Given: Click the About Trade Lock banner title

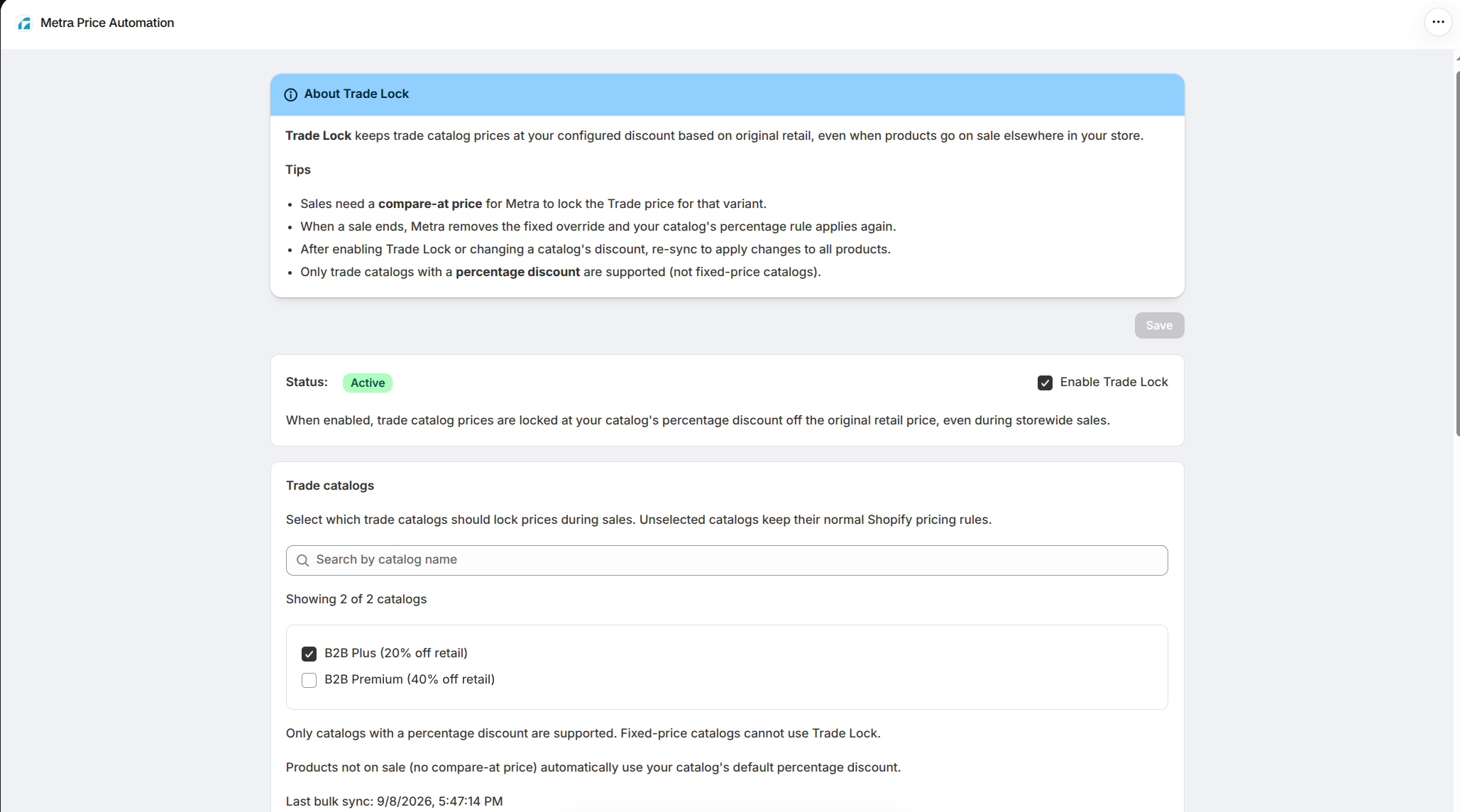Looking at the screenshot, I should pos(356,94).
